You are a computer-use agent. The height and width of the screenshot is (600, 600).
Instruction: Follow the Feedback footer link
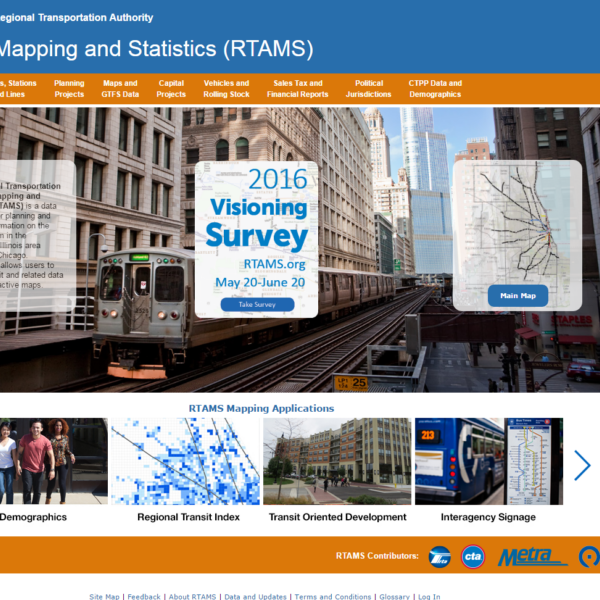coord(144,596)
